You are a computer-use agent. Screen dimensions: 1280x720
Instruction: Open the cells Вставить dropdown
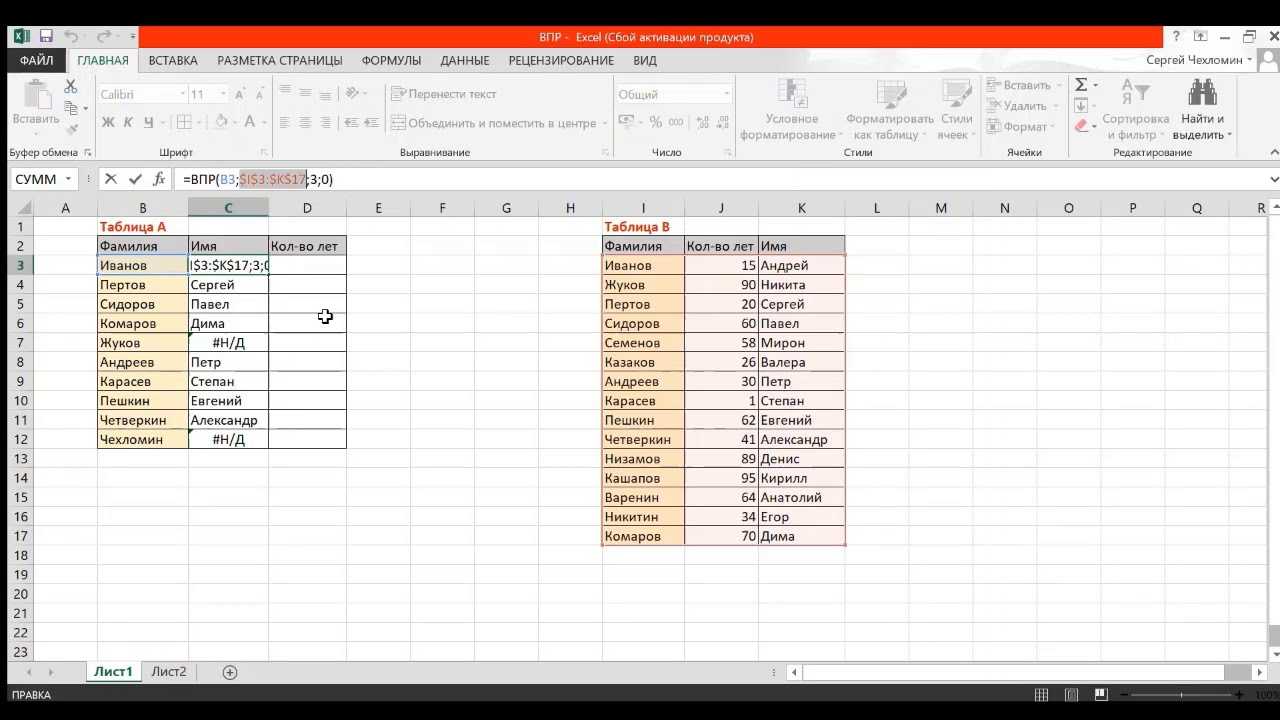1024,86
